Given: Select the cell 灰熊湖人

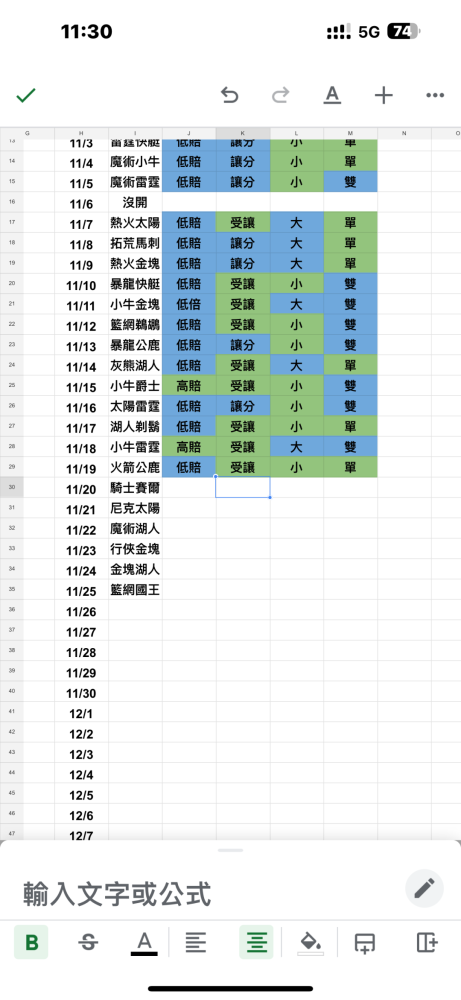Looking at the screenshot, I should (135, 366).
